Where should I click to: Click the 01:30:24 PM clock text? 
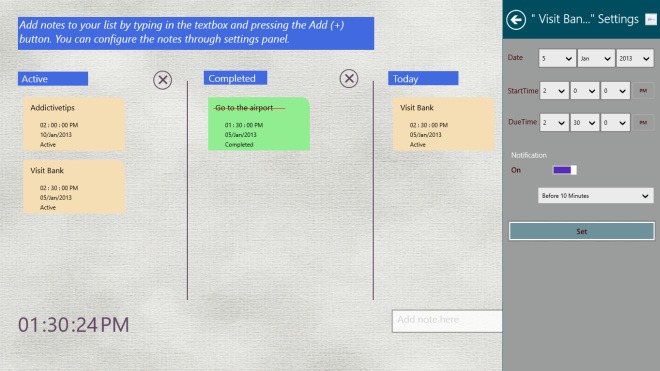tap(74, 325)
